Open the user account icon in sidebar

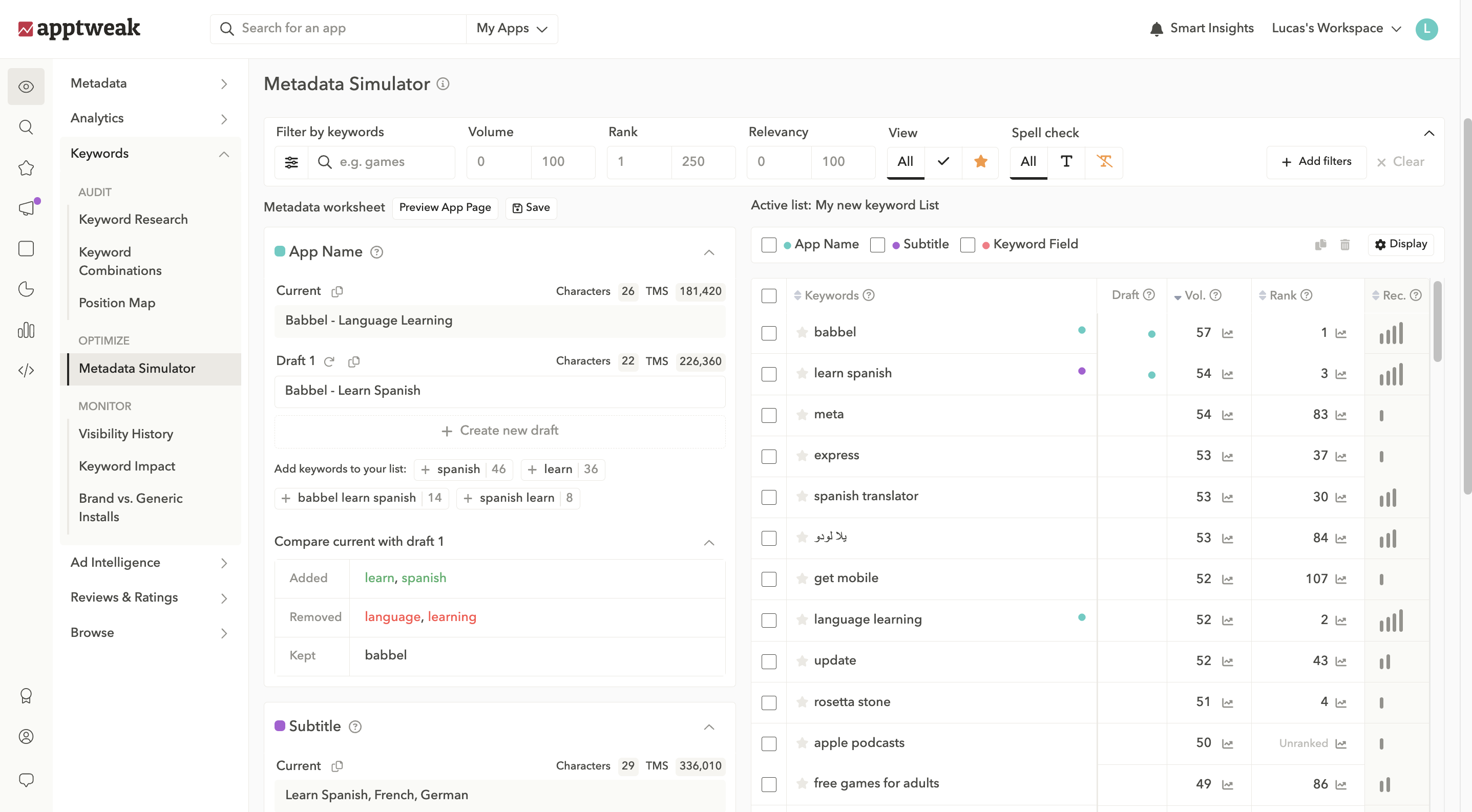click(26, 736)
